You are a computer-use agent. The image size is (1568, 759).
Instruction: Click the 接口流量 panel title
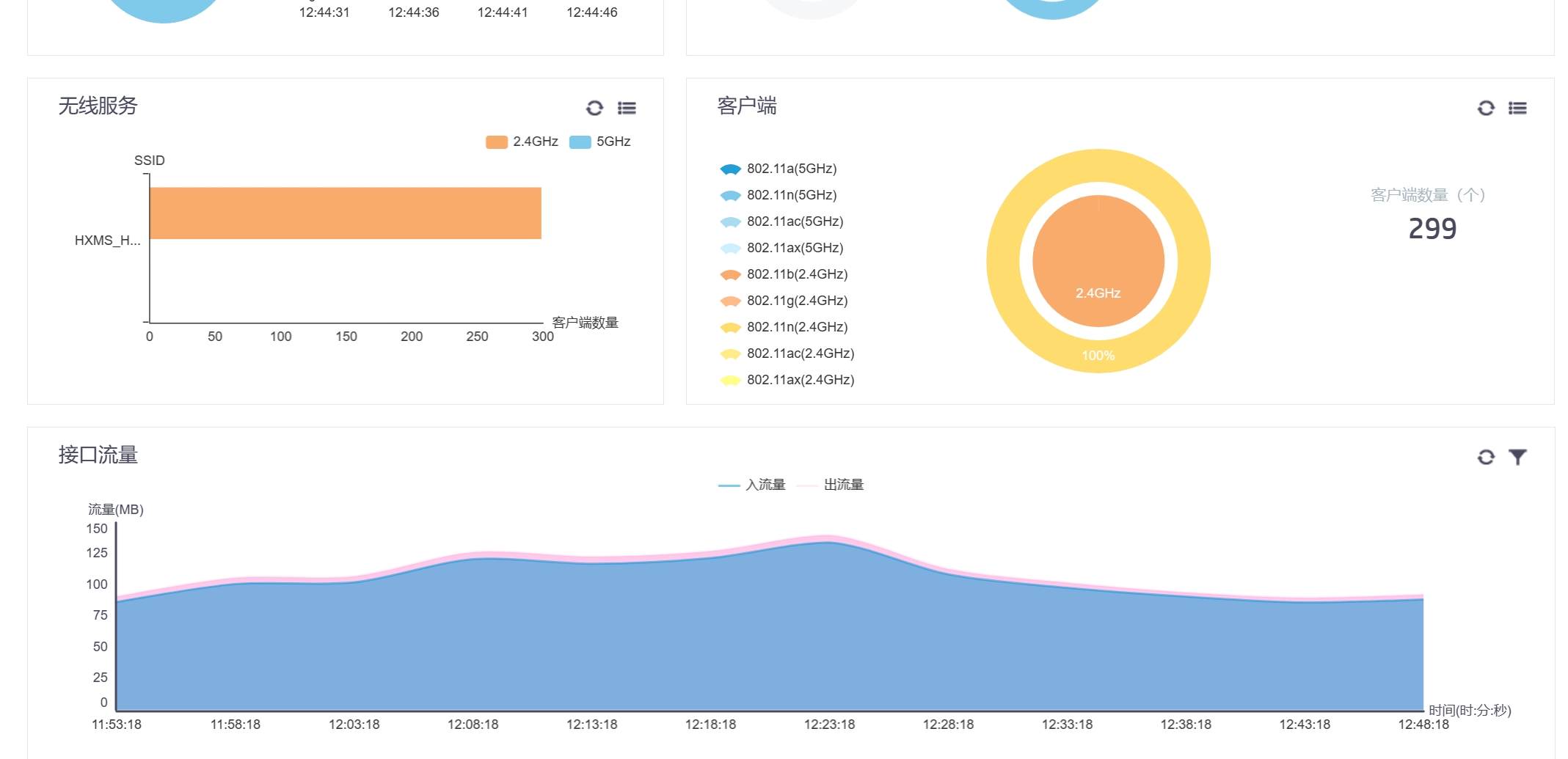[x=98, y=455]
